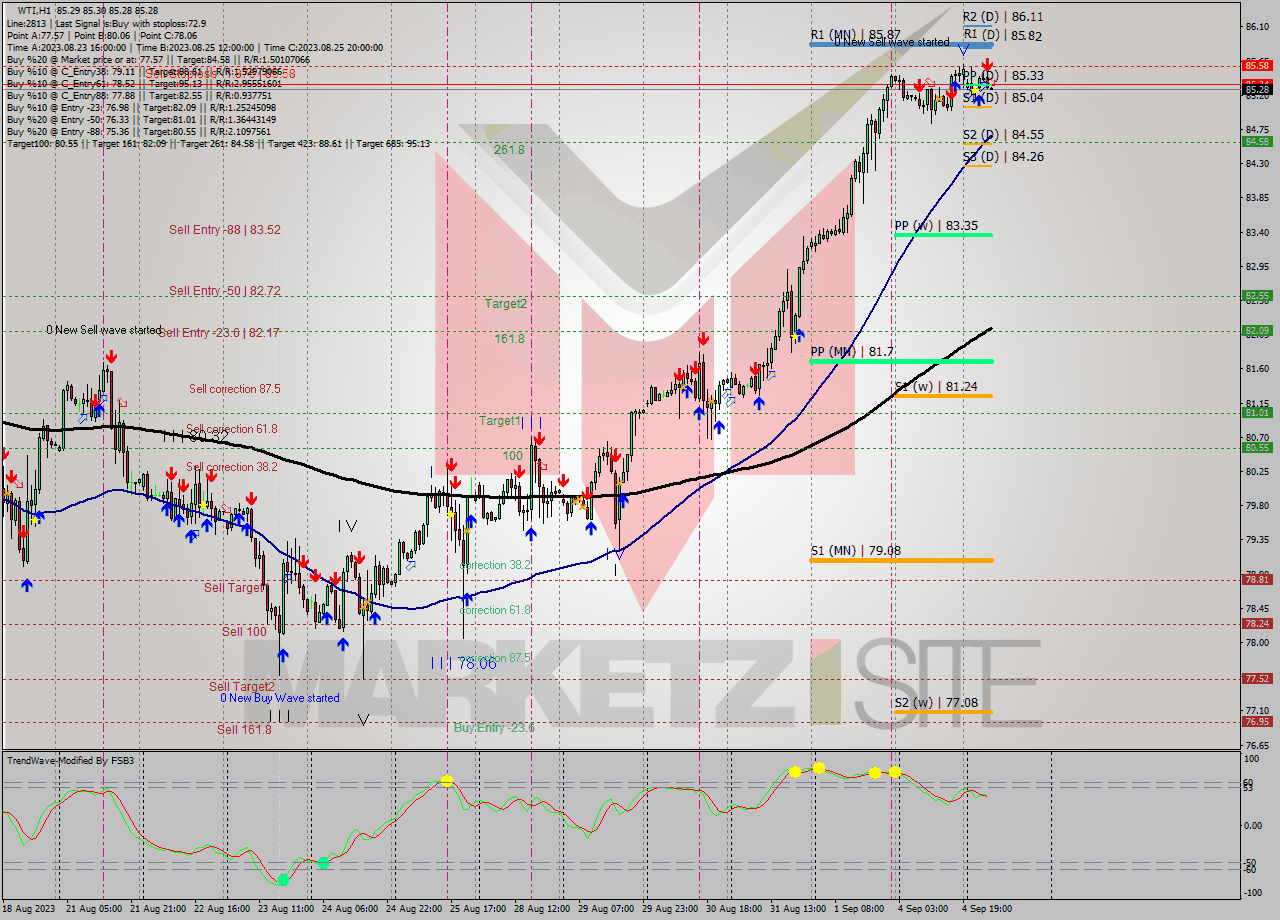Viewport: 1280px width, 920px height.
Task: Click the 'S2 (D) | 84.55' pivot label
Action: click(1002, 135)
